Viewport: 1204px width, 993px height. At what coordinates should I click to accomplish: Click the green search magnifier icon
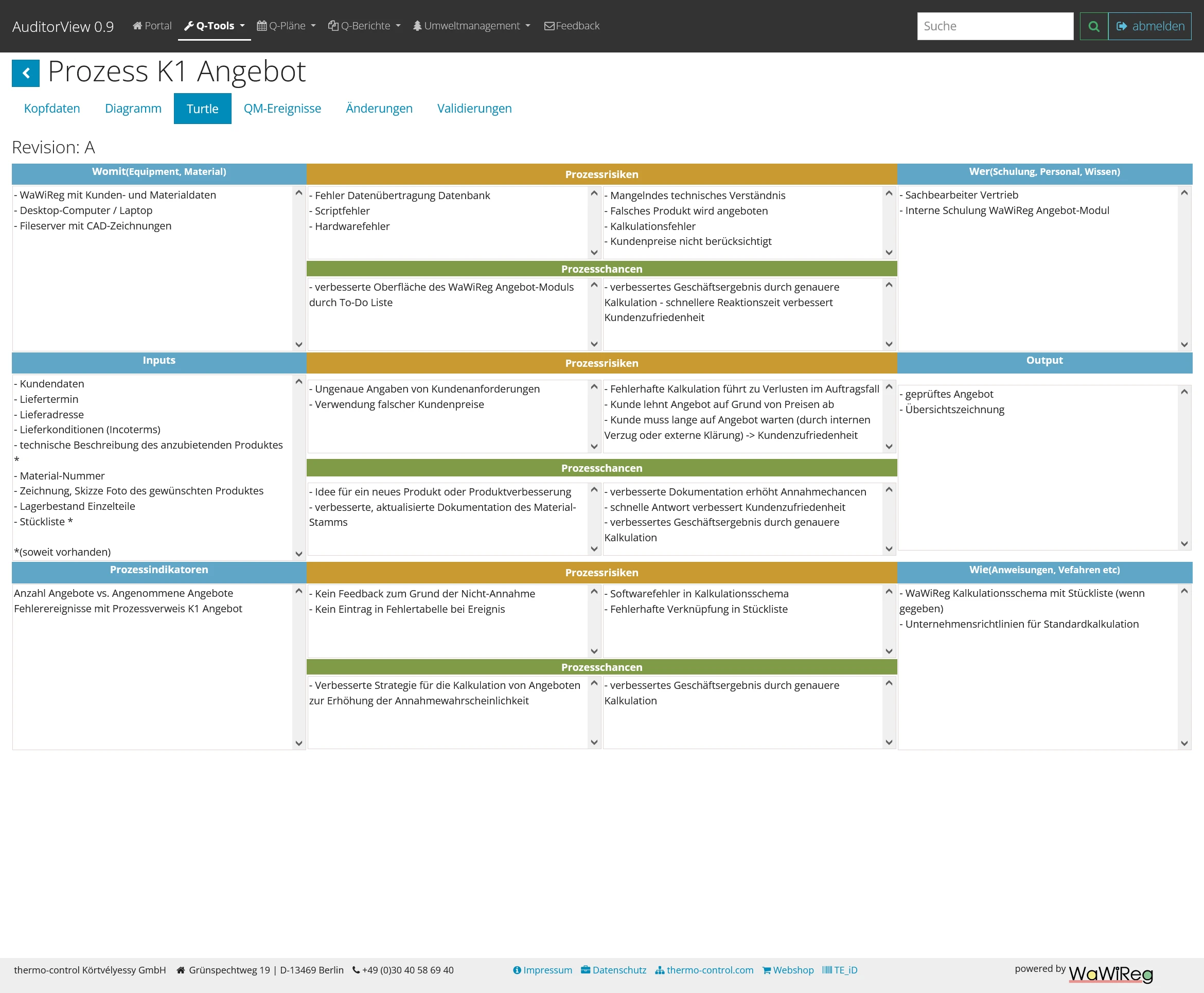tap(1093, 26)
